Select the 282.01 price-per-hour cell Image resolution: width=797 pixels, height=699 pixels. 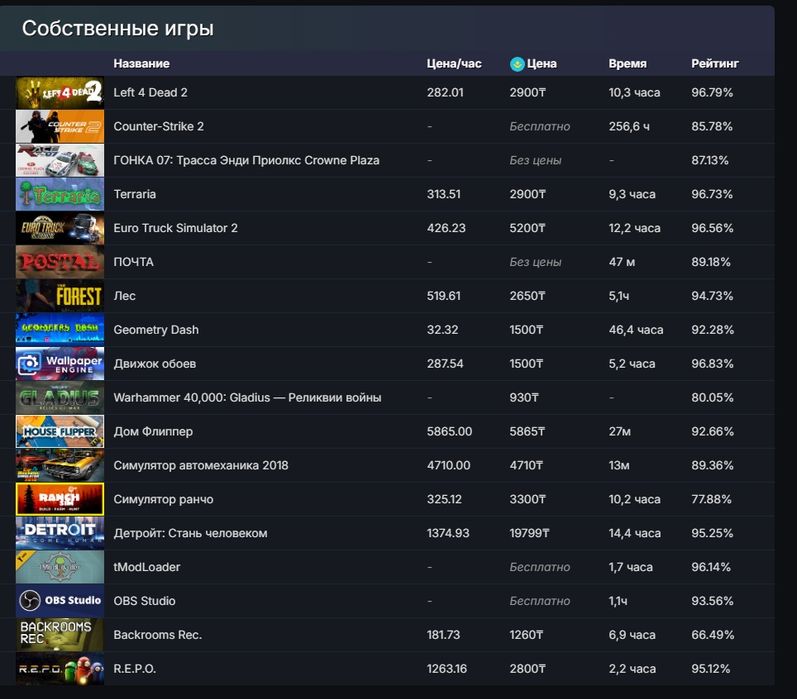pos(445,93)
